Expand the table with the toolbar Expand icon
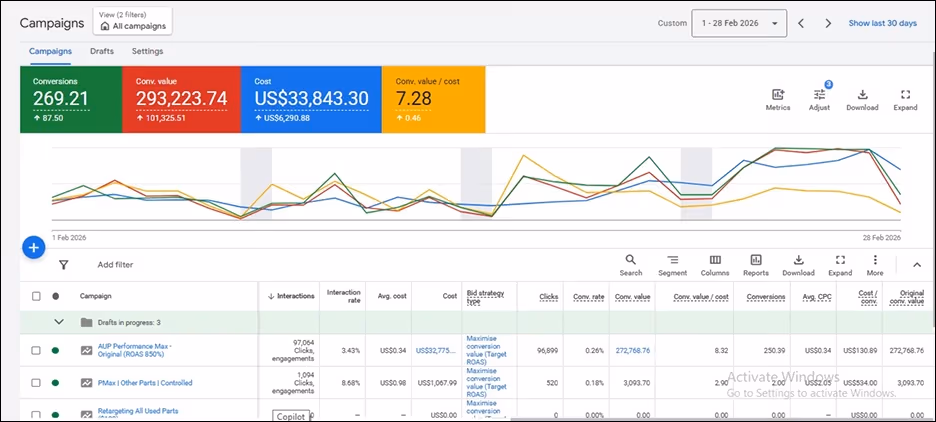Image resolution: width=936 pixels, height=422 pixels. 840,265
